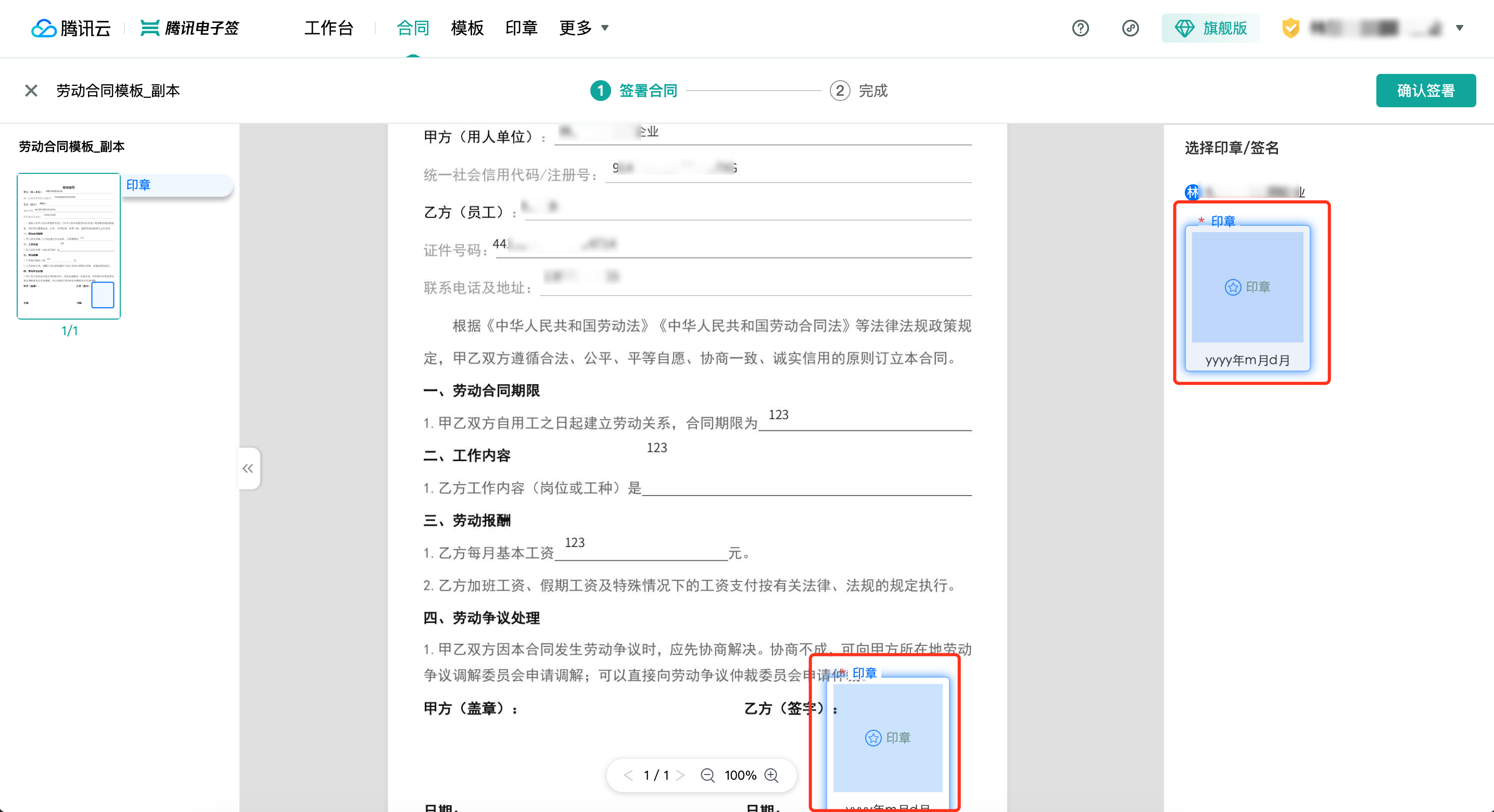1494x812 pixels.
Task: Collapse the left thumbnail panel with the double arrow
Action: pos(248,468)
